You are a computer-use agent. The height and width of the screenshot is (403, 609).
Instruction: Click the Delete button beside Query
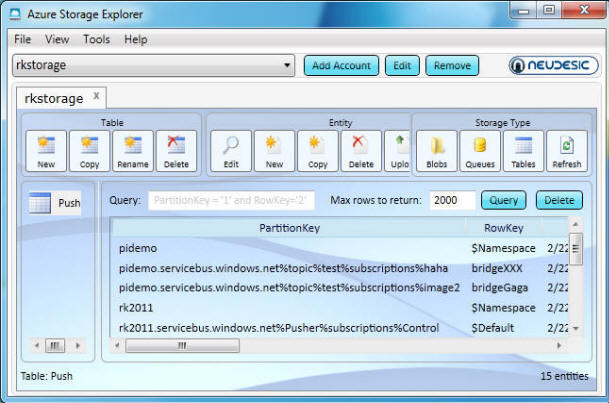click(x=559, y=200)
